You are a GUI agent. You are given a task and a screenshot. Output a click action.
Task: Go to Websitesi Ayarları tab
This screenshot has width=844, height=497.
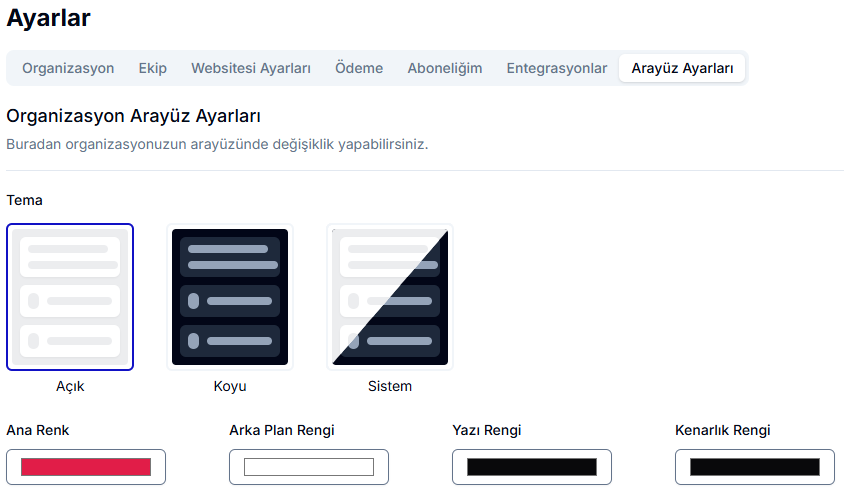coord(251,68)
